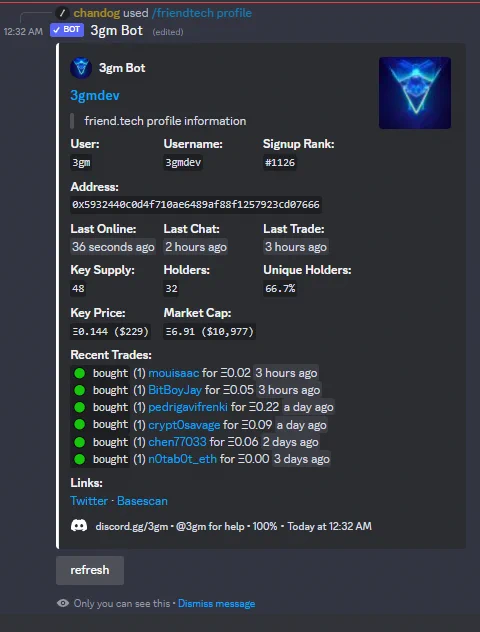The image size is (480, 632).
Task: Open crypt0savage trade profile link
Action: click(184, 425)
